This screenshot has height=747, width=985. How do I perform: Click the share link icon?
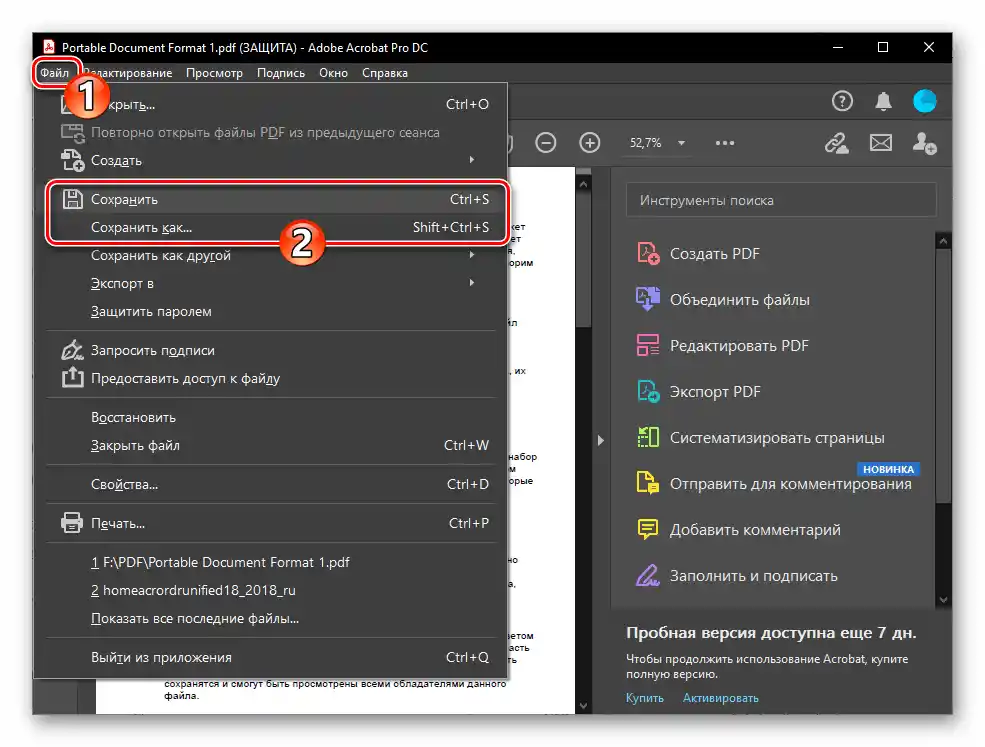click(x=837, y=143)
